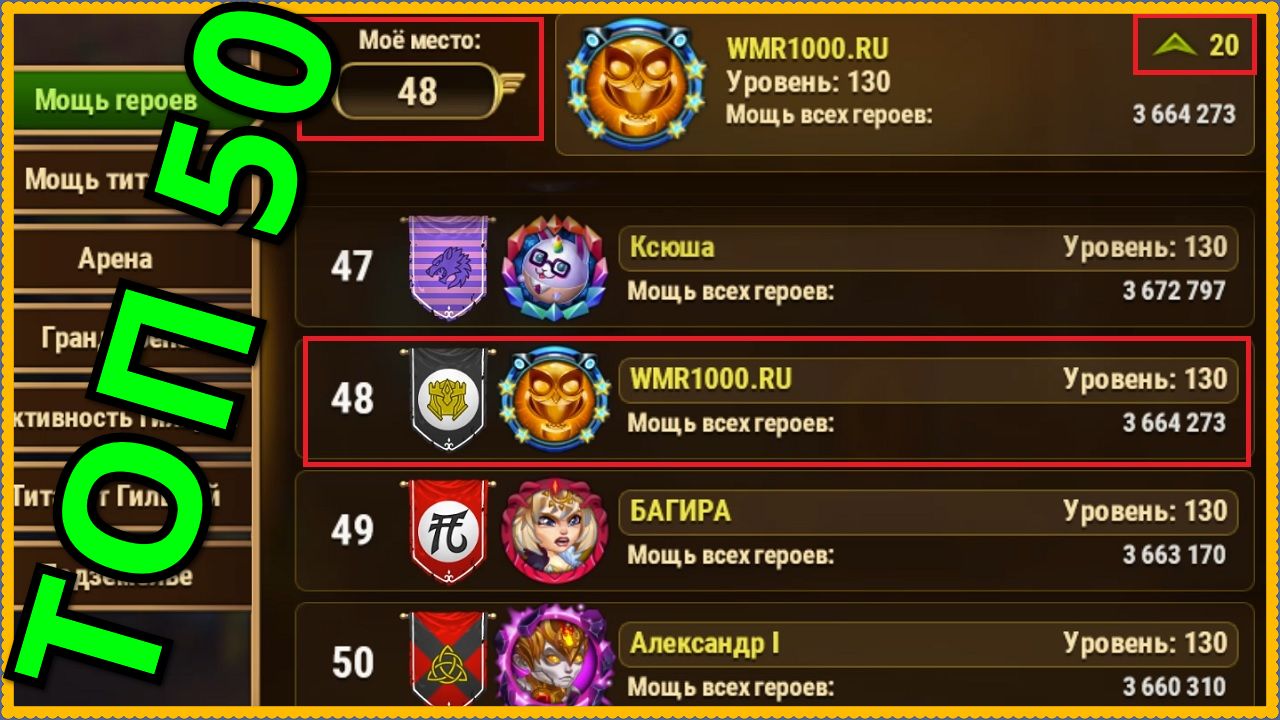Select the WMR1000.RU row at rank 48
1280x720 pixels.
[776, 401]
